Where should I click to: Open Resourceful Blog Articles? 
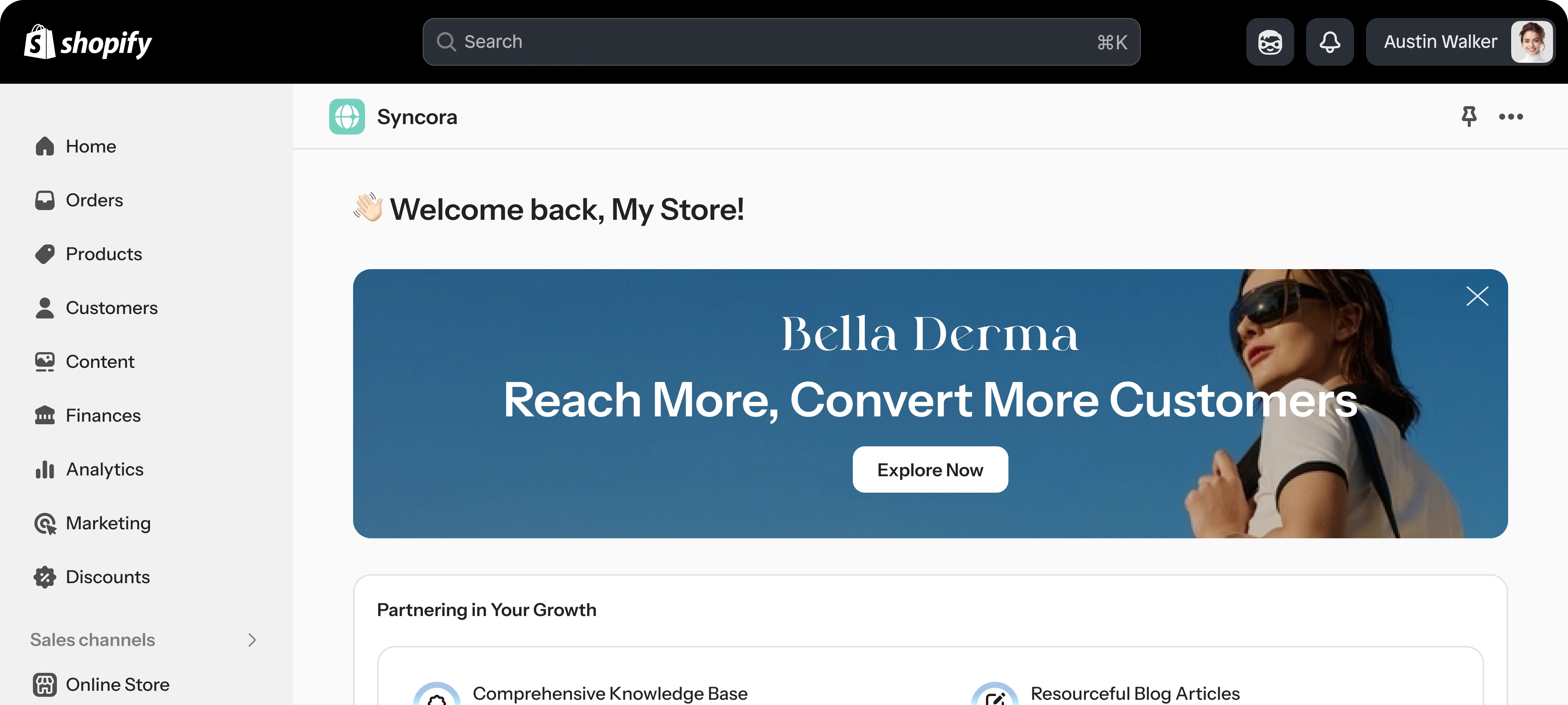(1134, 694)
